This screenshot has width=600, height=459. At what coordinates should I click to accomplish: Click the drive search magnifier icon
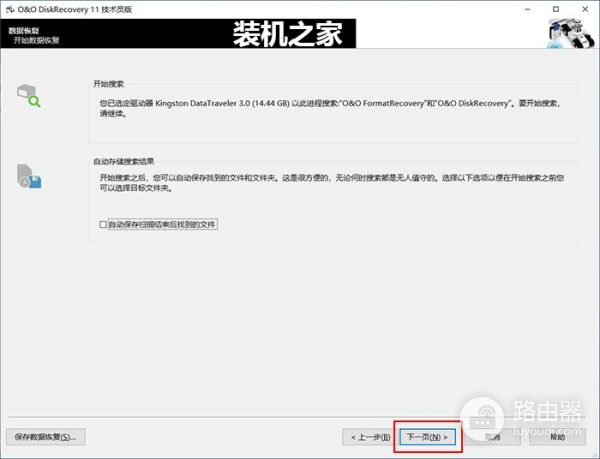(x=29, y=96)
